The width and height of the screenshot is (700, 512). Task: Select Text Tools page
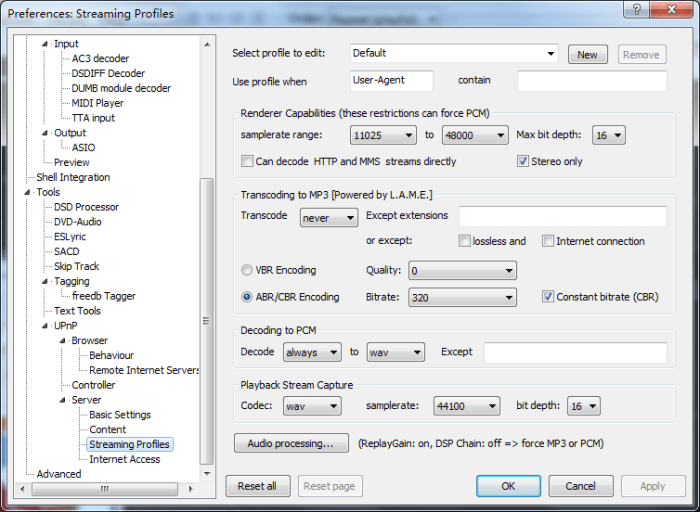coord(77,311)
